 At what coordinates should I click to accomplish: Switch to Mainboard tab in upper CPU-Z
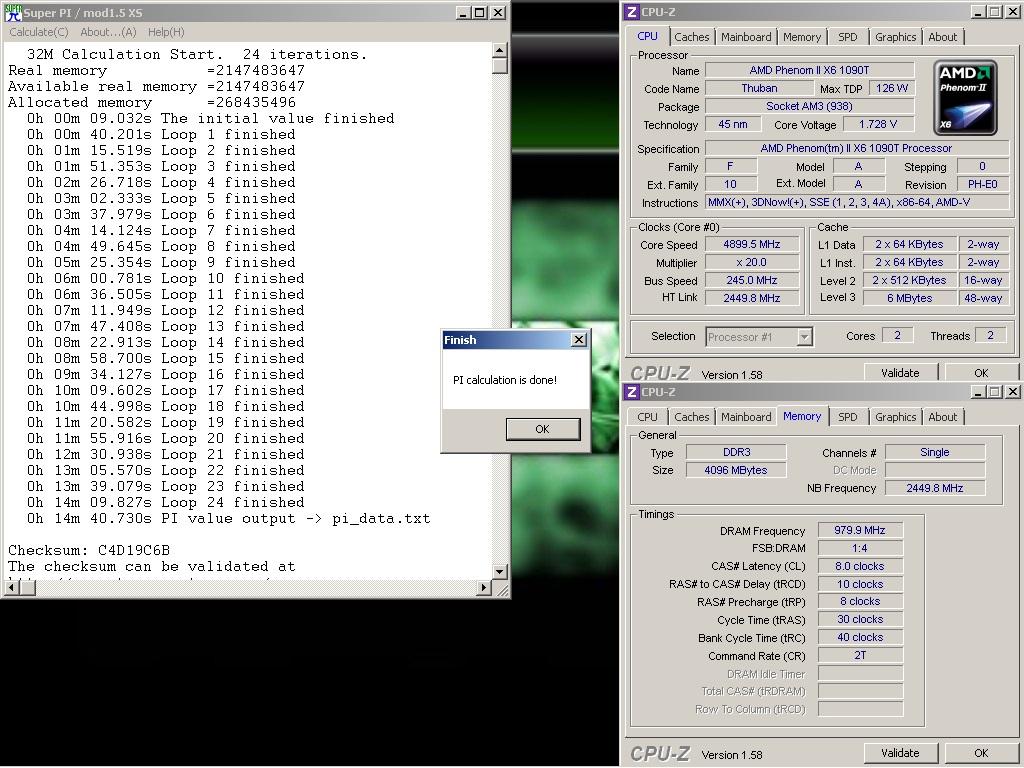click(746, 37)
